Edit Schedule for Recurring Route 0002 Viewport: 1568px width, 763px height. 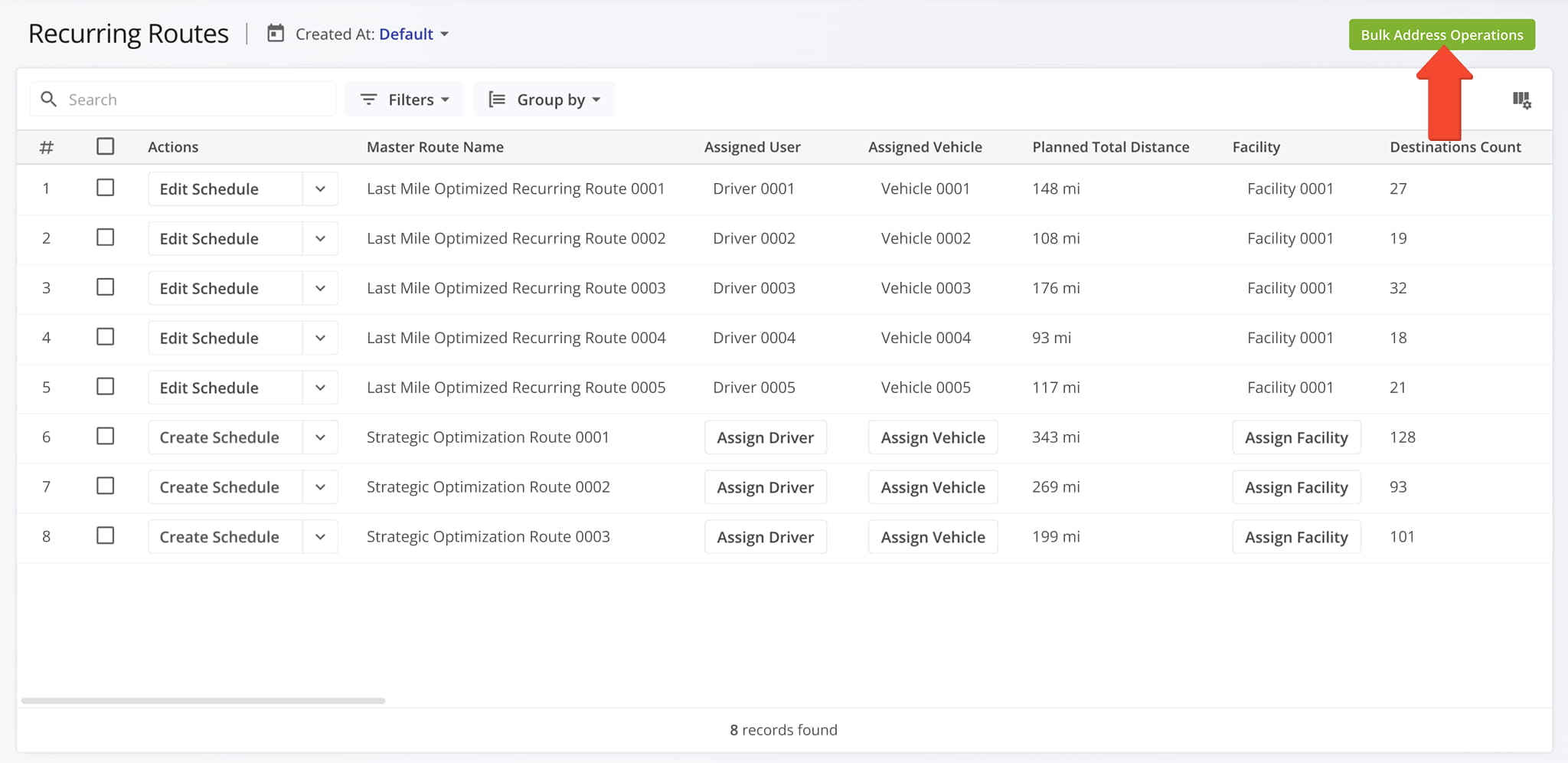225,239
